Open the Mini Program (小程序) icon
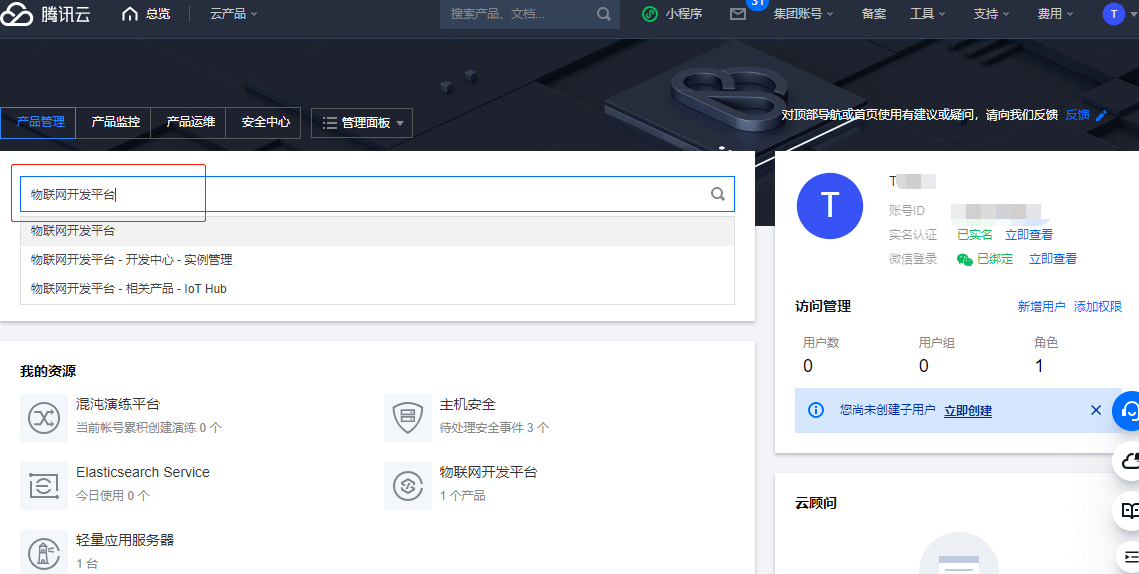 pyautogui.click(x=650, y=14)
